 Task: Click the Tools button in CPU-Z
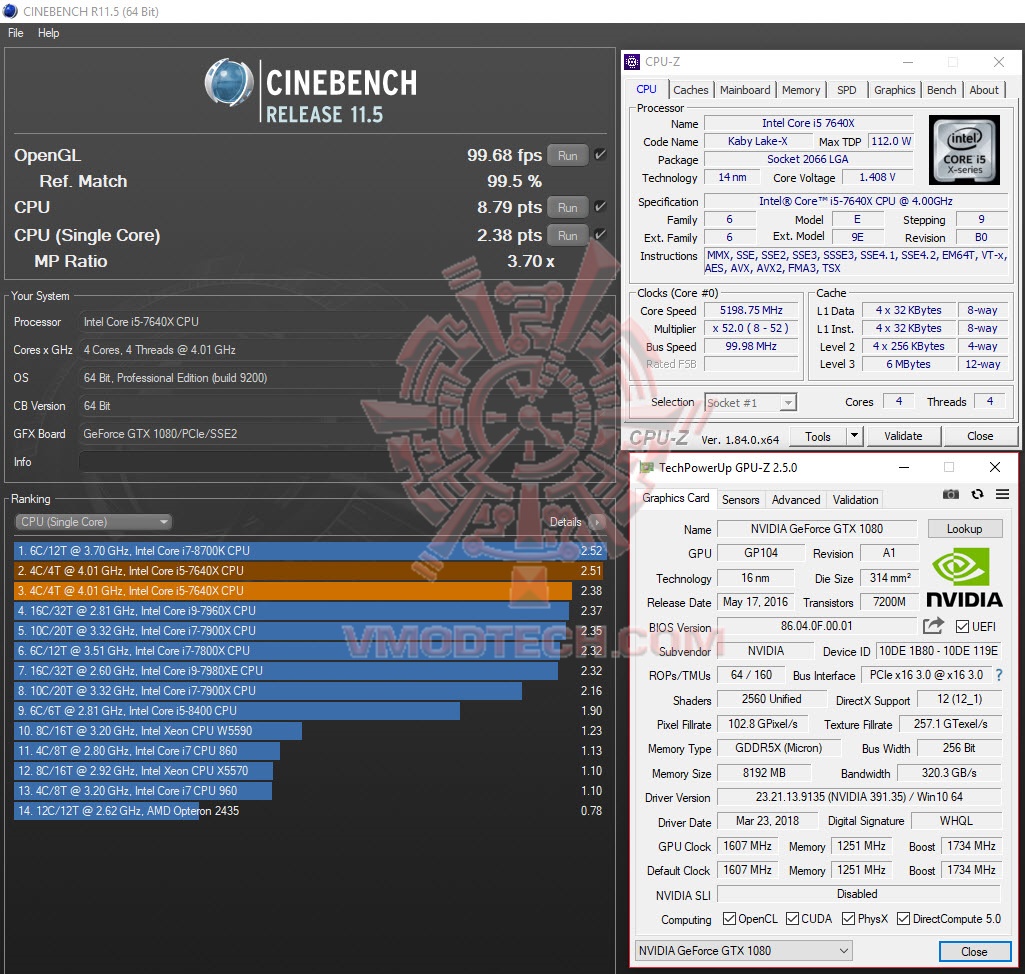coord(818,436)
